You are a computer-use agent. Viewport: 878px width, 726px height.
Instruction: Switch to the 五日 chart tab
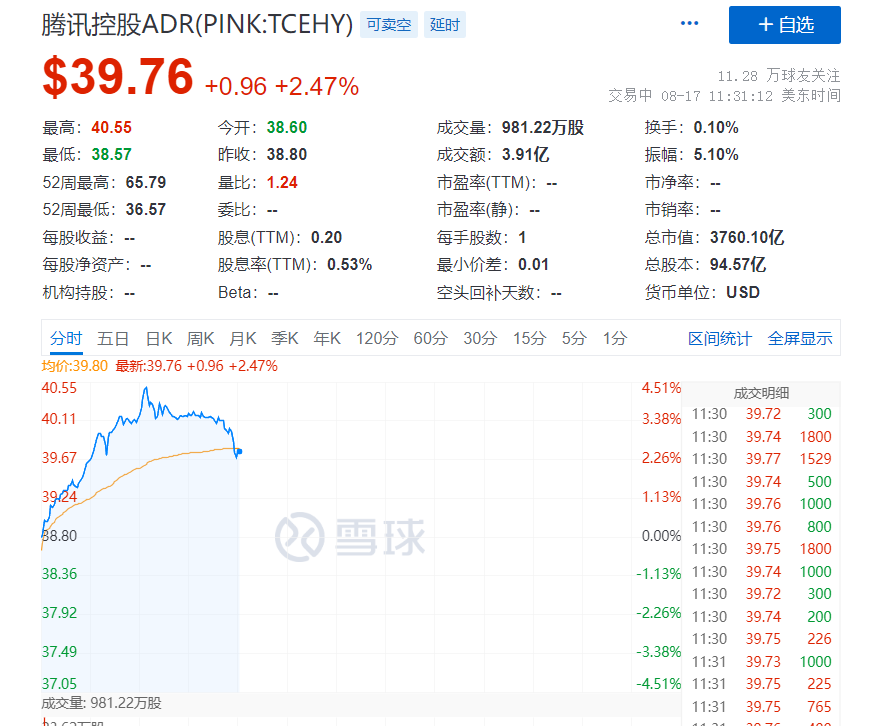pos(113,338)
